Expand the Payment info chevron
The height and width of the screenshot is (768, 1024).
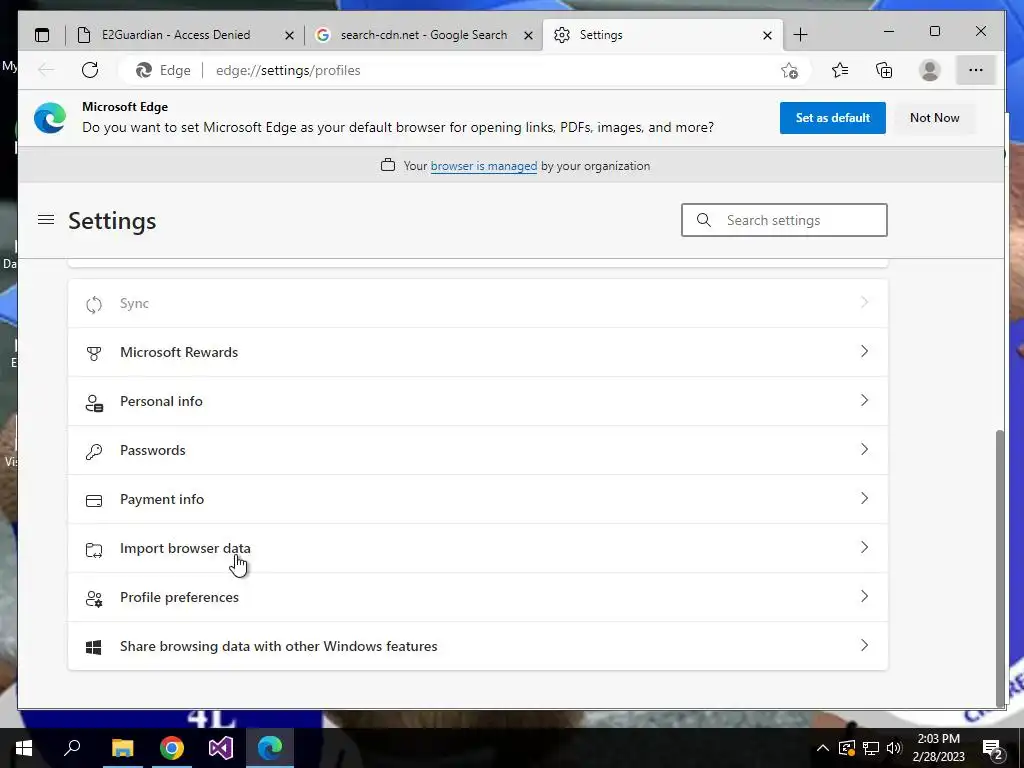click(x=864, y=498)
